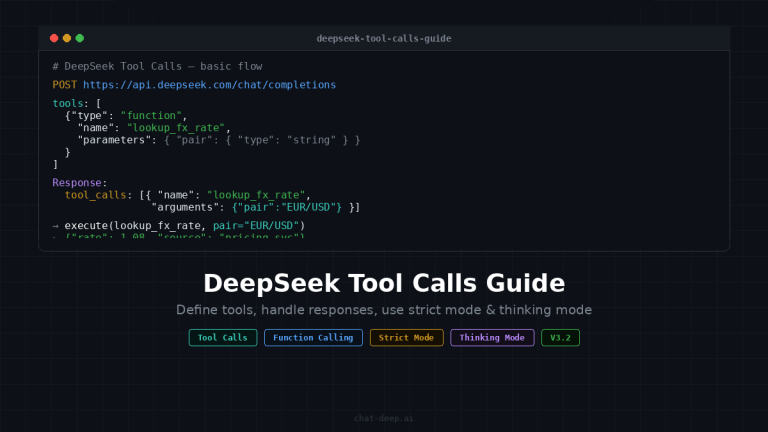Image resolution: width=768 pixels, height=432 pixels.
Task: Click the Thinking Mode tag
Action: pyautogui.click(x=492, y=337)
